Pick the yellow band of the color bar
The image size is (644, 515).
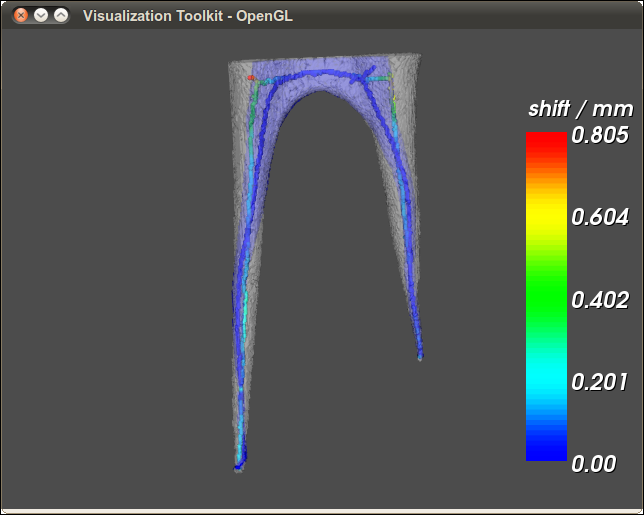pos(546,215)
